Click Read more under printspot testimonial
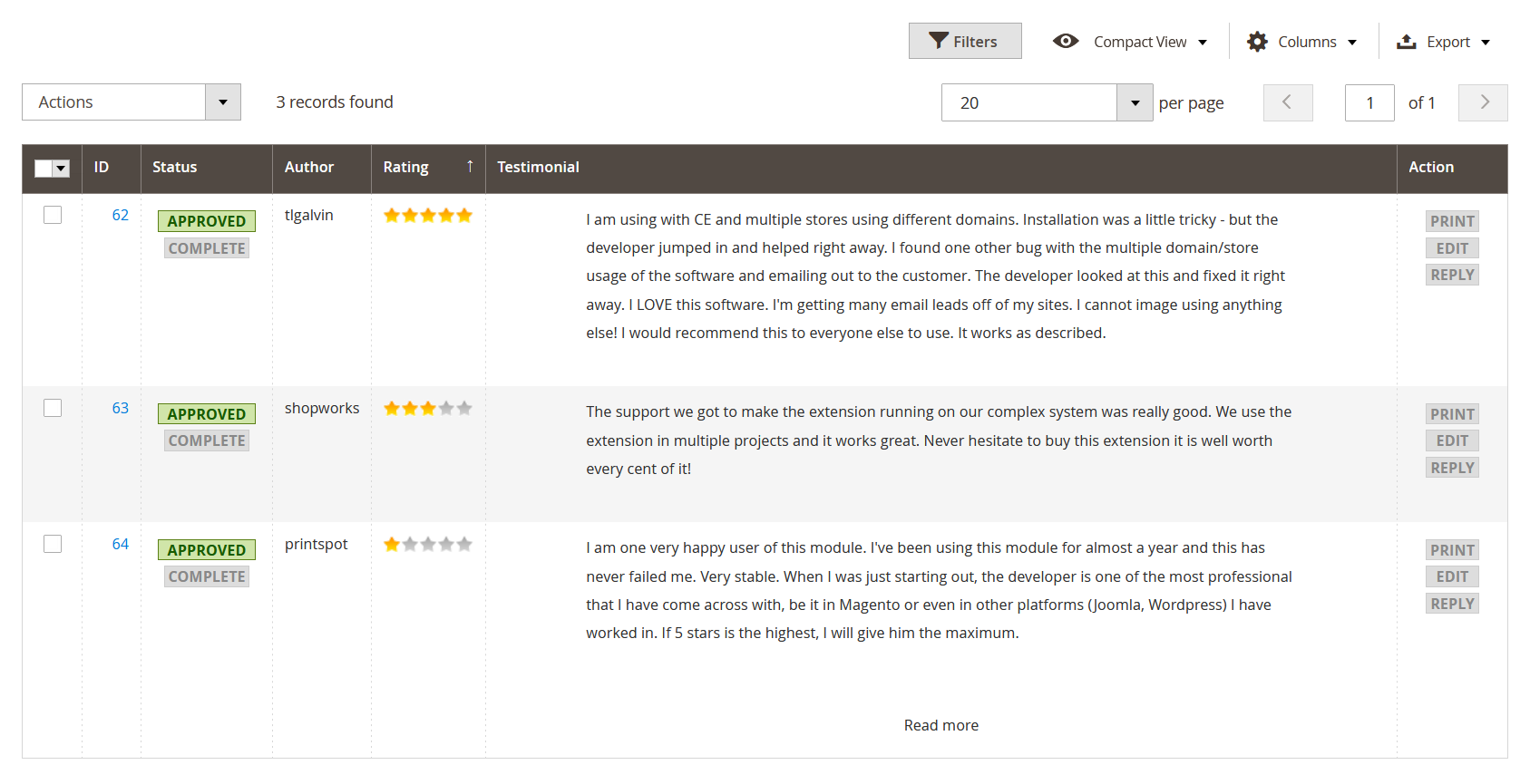Viewport: 1530px width, 784px height. tap(940, 725)
